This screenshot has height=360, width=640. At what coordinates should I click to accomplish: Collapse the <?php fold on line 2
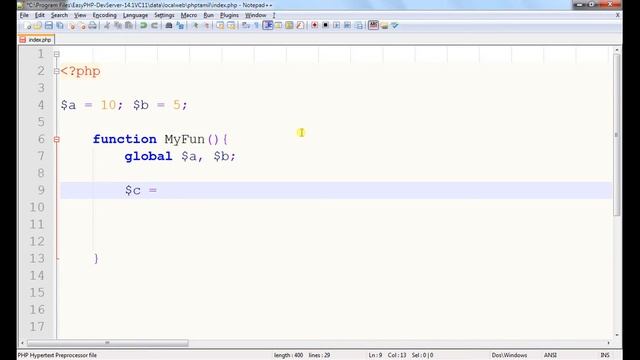click(x=57, y=71)
